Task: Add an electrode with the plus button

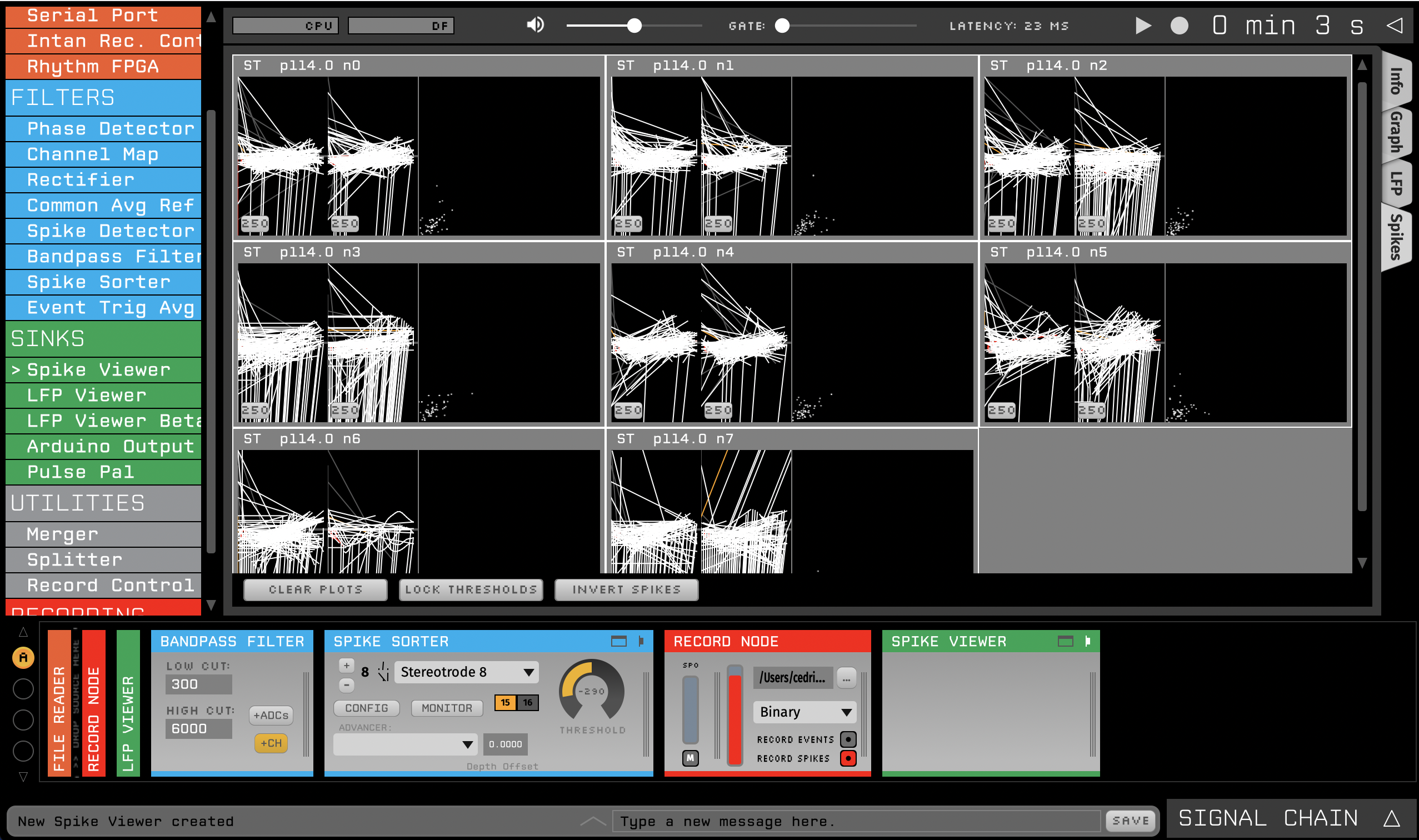Action: point(346,666)
